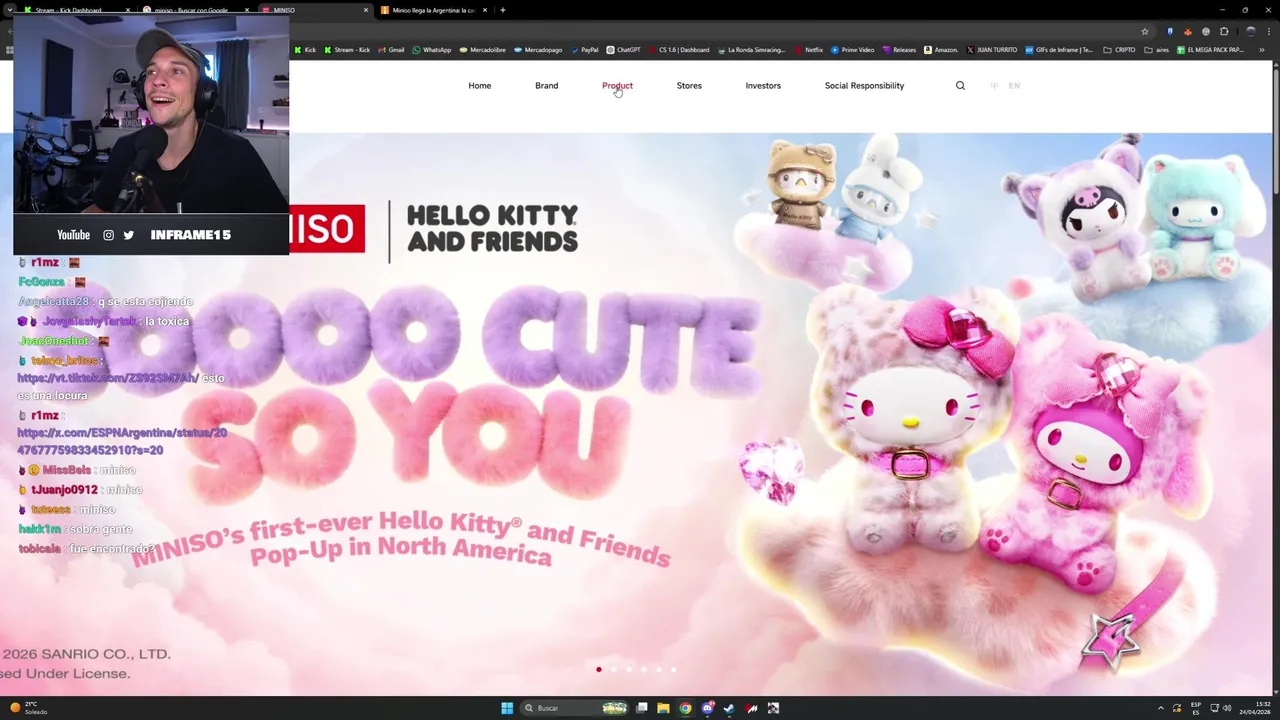Expand the aires bookmarks folder
The width and height of the screenshot is (1280, 720).
click(1156, 50)
